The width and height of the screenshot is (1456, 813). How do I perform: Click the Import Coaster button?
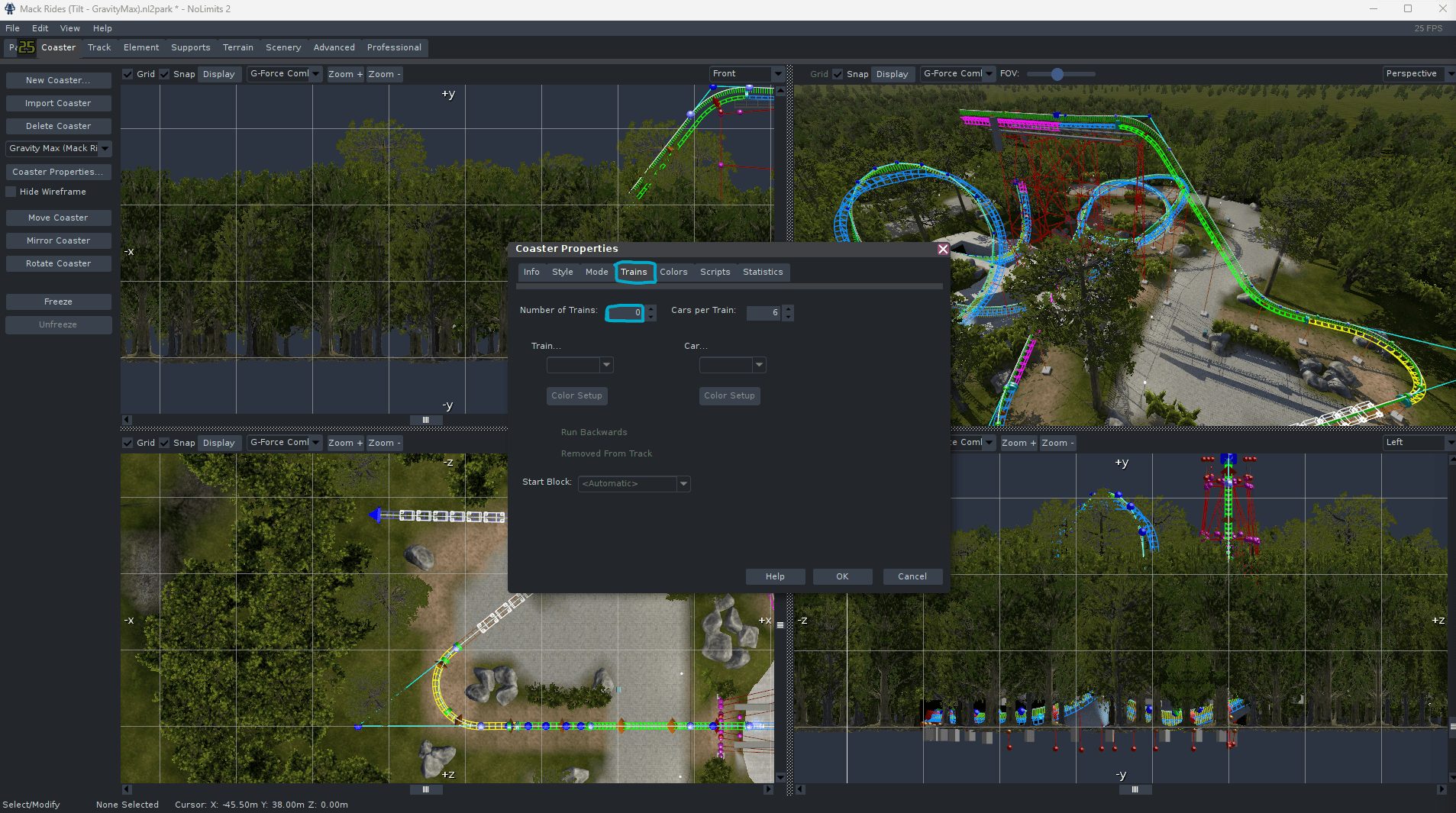click(x=58, y=103)
